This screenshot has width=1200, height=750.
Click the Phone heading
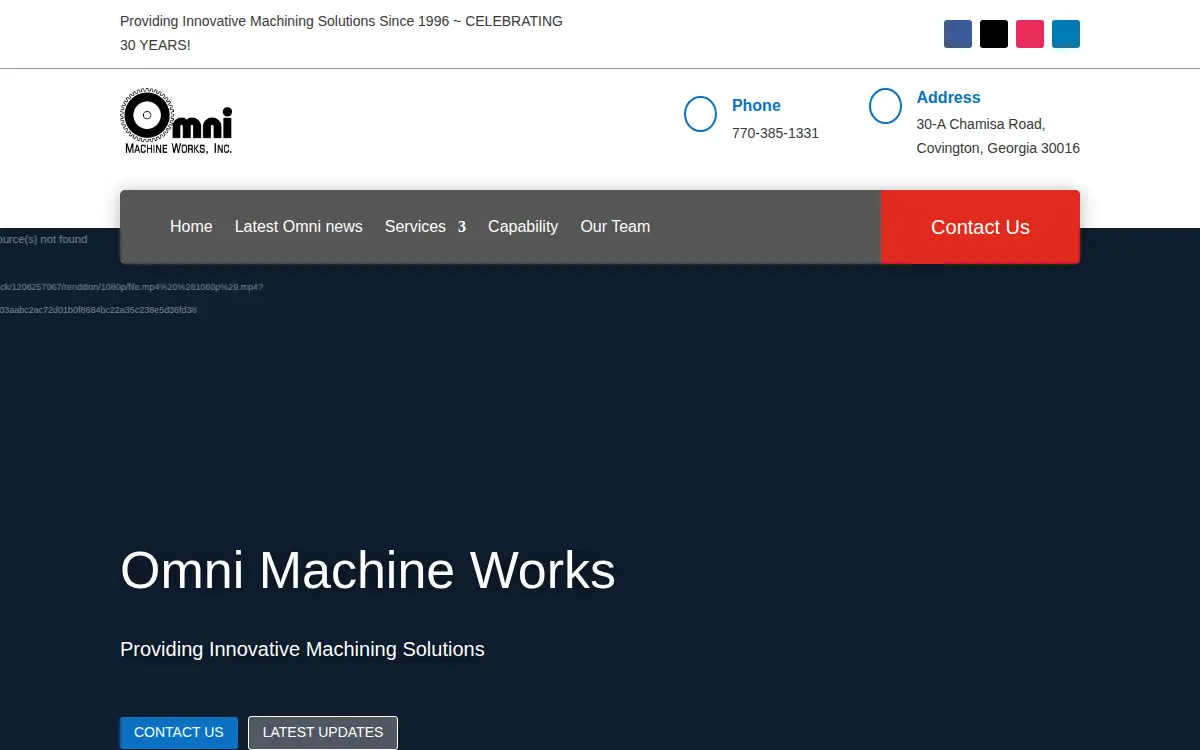pyautogui.click(x=756, y=106)
